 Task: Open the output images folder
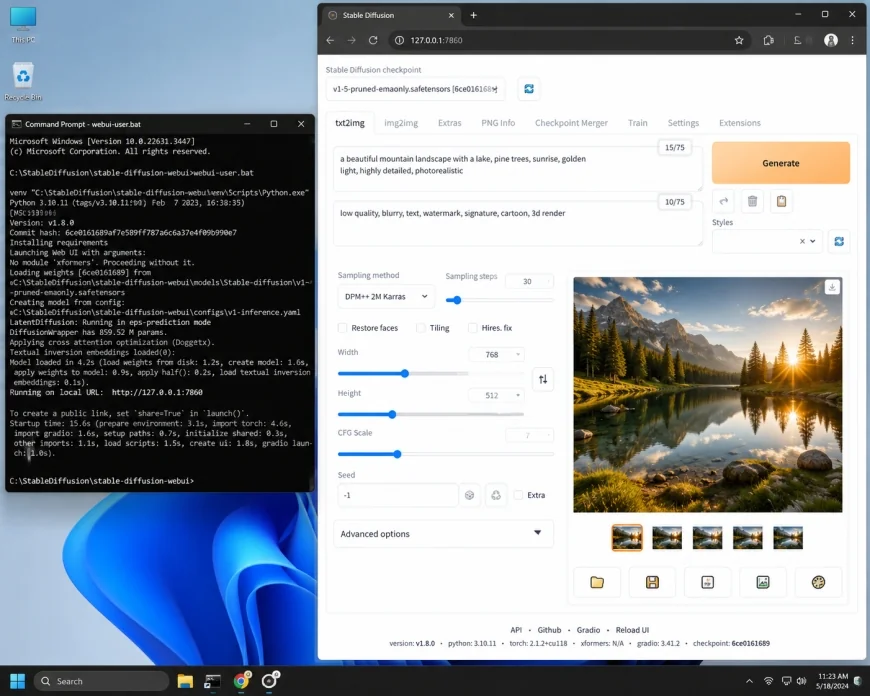click(x=597, y=582)
